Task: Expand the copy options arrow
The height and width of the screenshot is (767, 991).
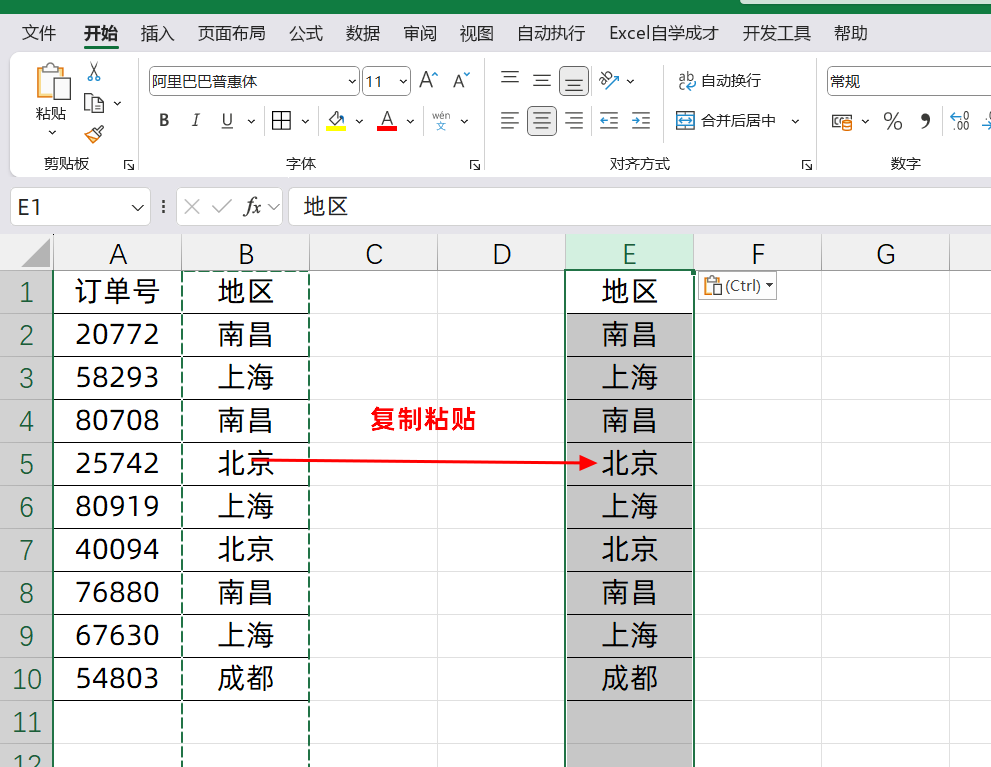Action: coord(118,103)
